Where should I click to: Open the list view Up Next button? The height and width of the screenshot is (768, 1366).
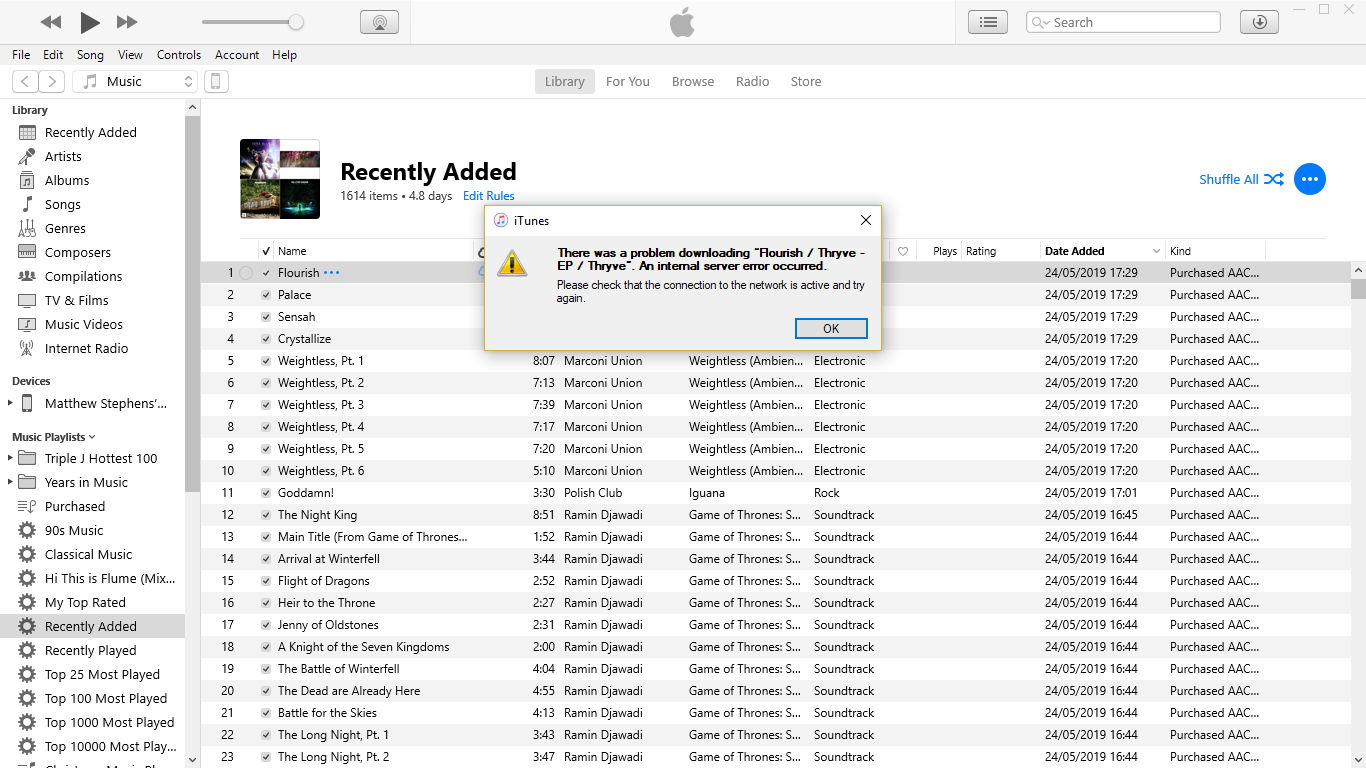tap(988, 22)
